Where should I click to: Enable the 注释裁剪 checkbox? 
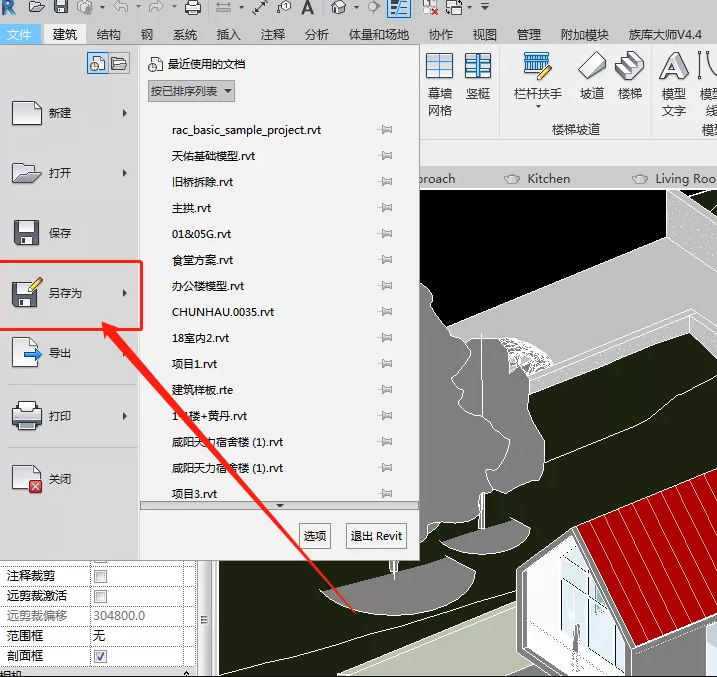[x=100, y=576]
